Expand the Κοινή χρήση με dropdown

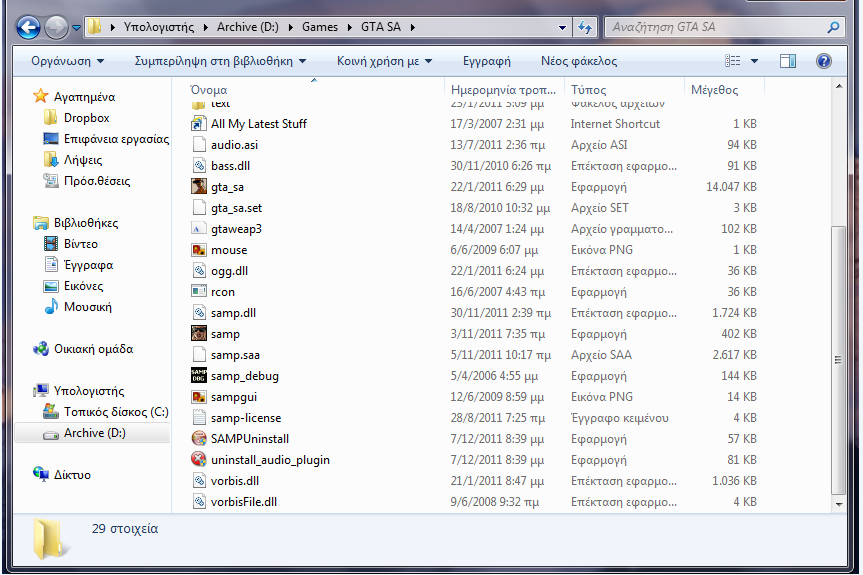pos(384,61)
